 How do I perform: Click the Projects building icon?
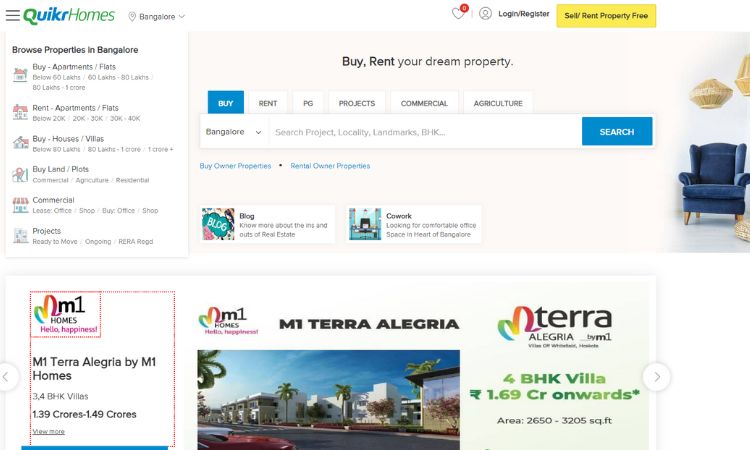[20, 236]
